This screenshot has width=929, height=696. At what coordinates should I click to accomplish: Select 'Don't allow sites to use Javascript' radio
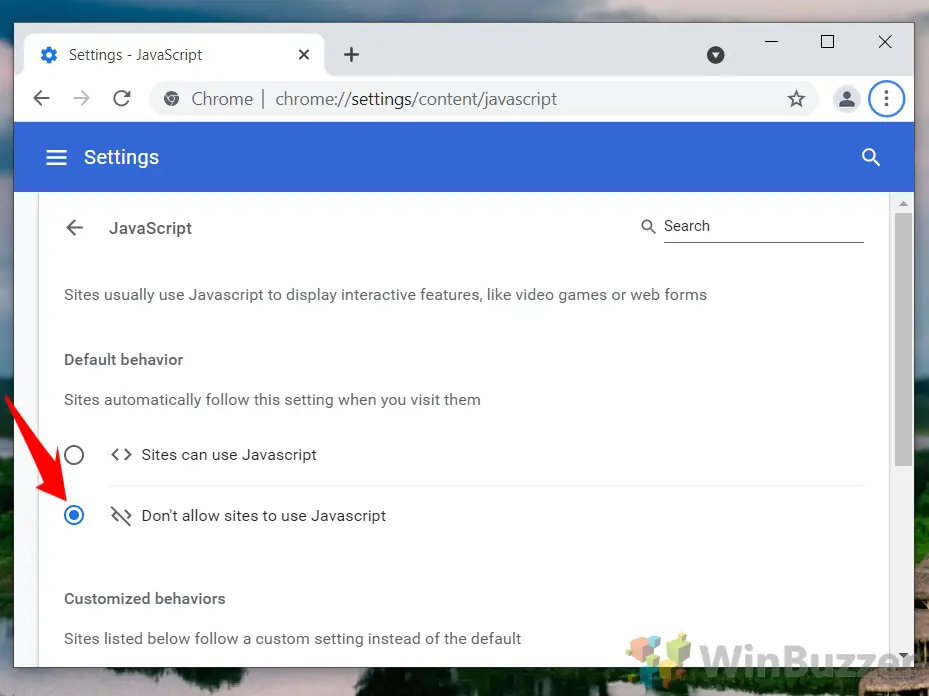point(74,516)
